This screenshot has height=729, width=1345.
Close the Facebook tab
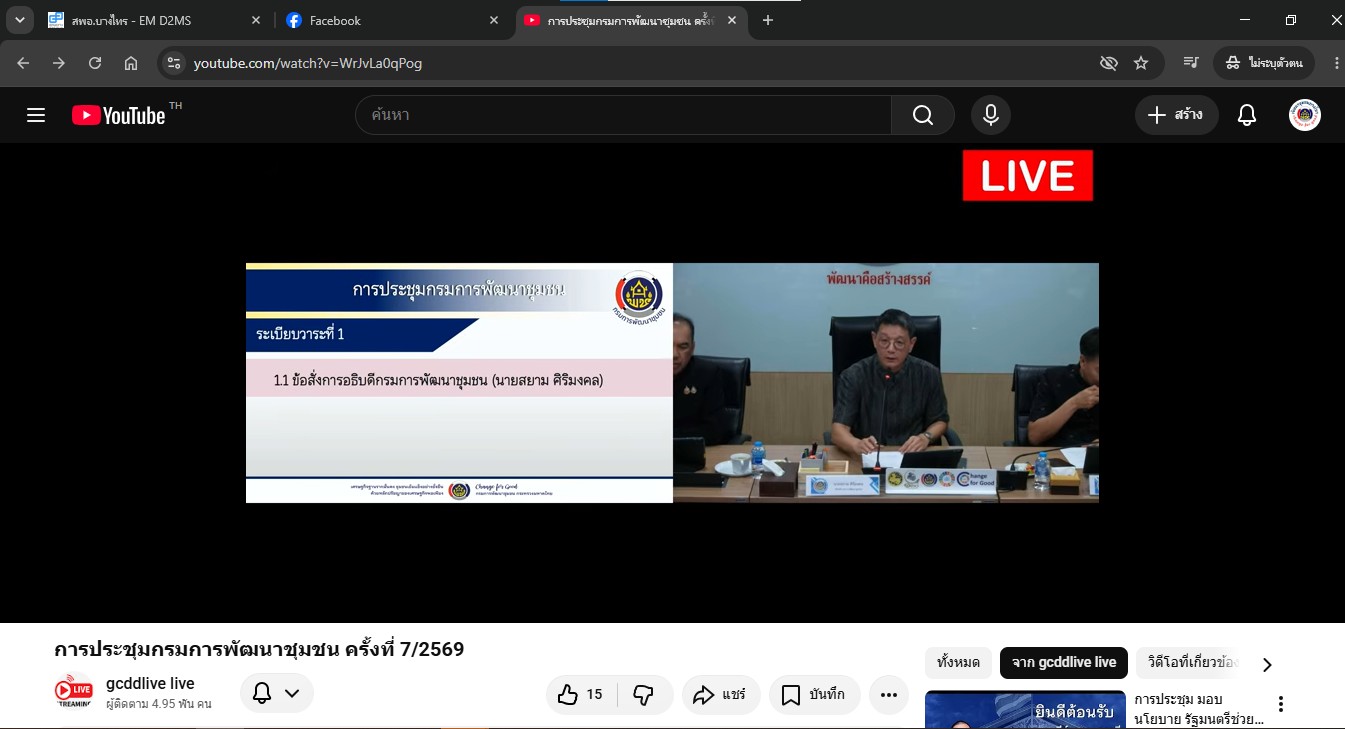point(494,20)
